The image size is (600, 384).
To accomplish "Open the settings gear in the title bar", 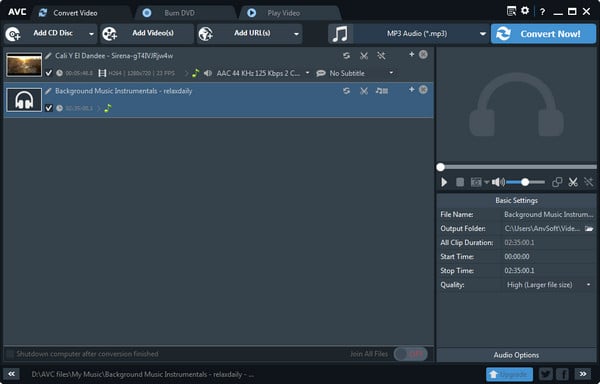I will (525, 11).
